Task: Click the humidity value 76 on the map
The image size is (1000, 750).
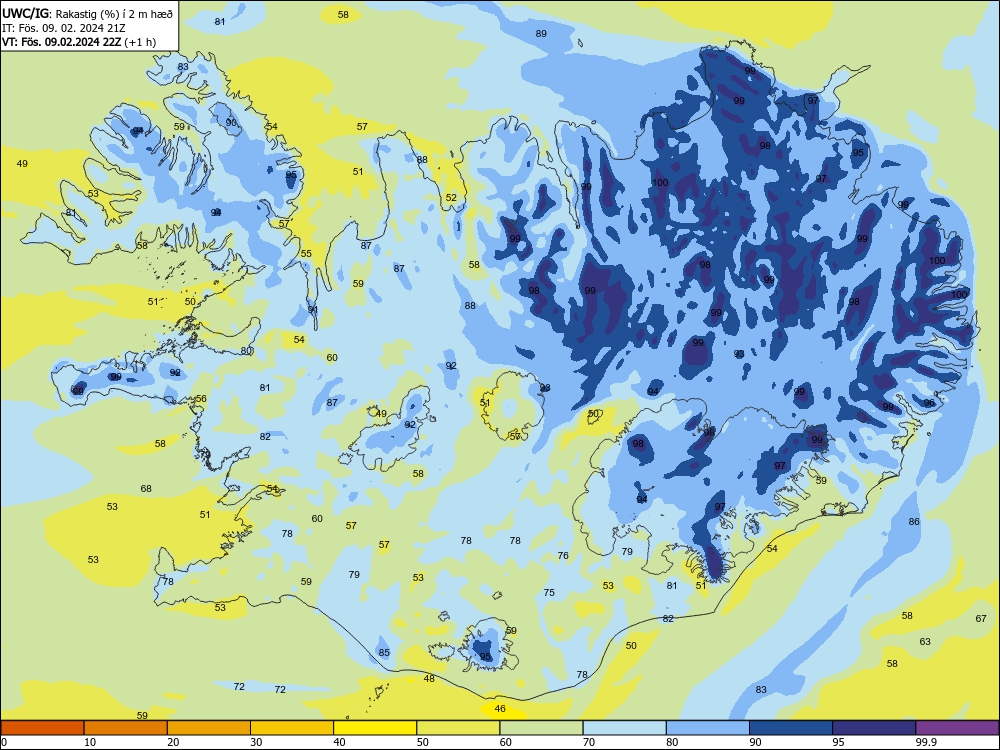Action: pyautogui.click(x=563, y=555)
